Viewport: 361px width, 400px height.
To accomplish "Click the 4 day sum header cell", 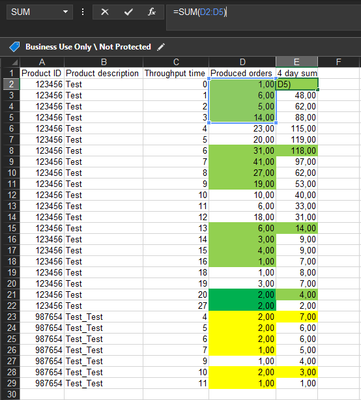I will pyautogui.click(x=297, y=73).
